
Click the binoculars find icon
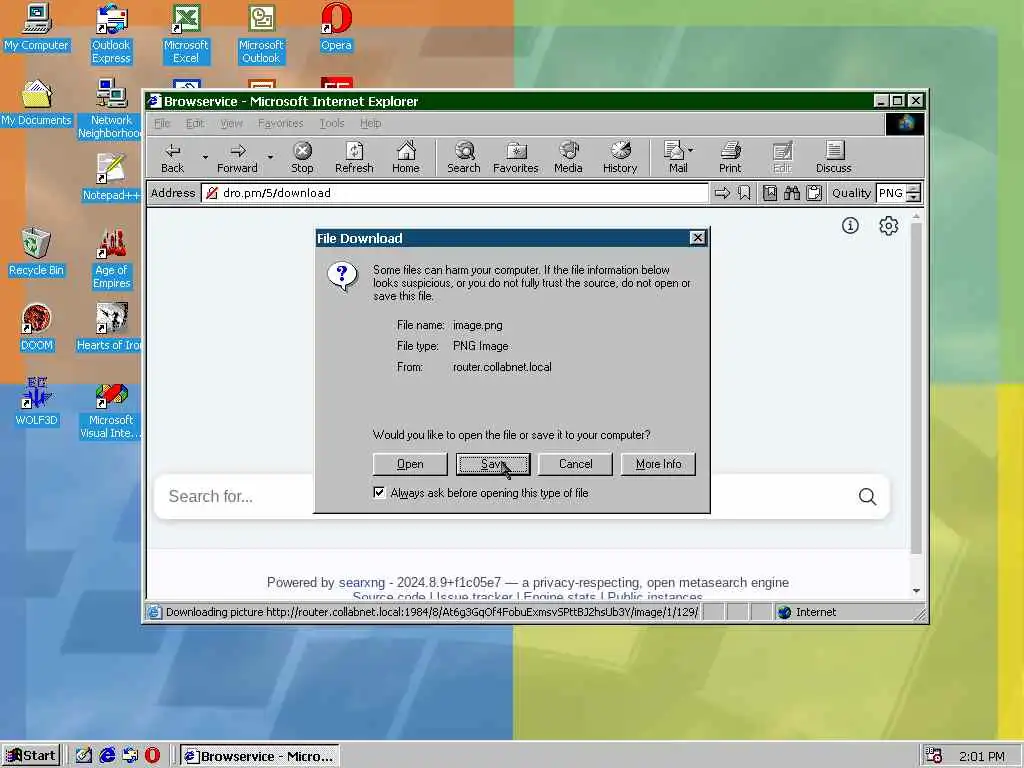click(792, 193)
